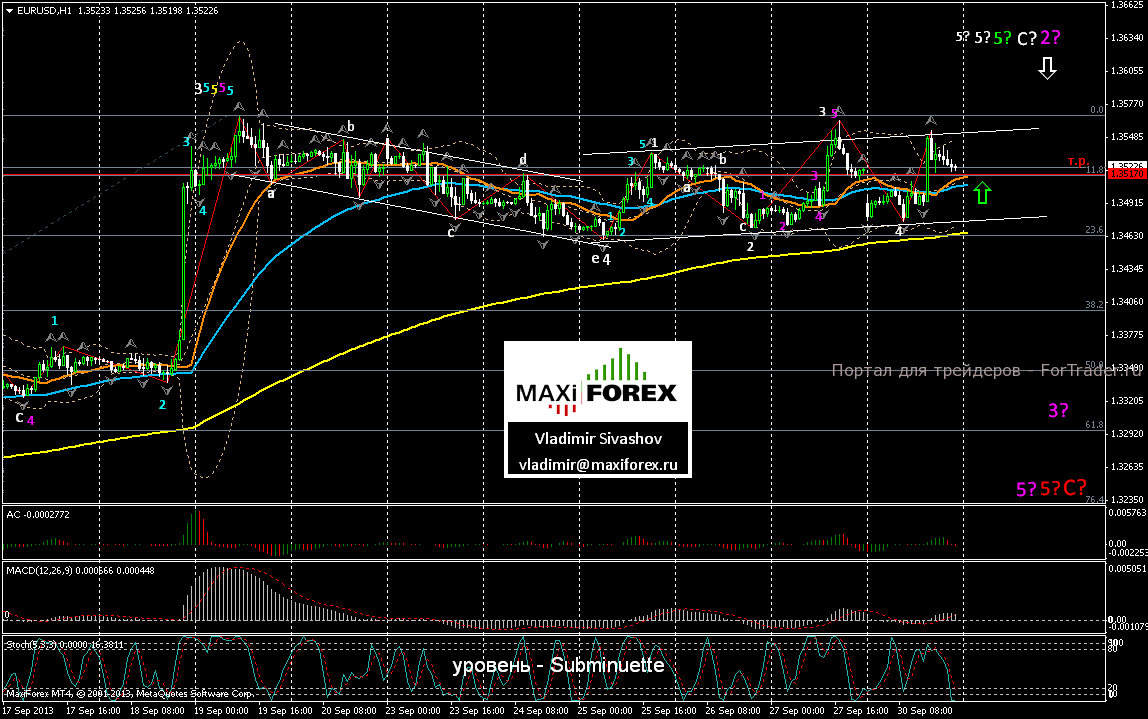Click the 'e' wave label below the channel

point(595,257)
